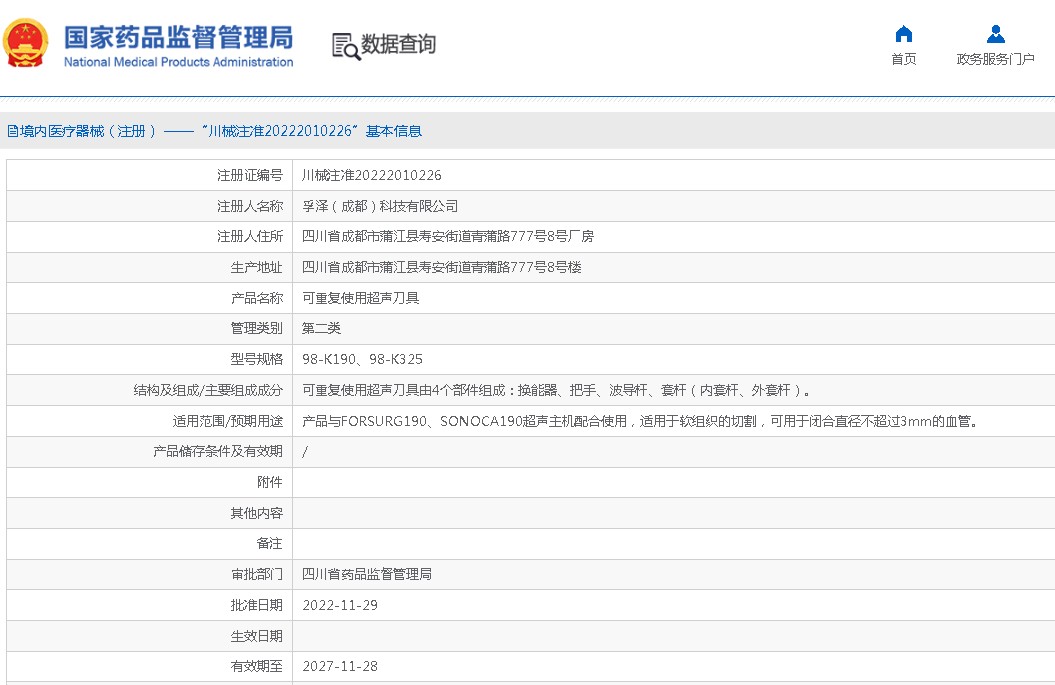This screenshot has height=685, width=1055.
Task: Select registration number value 川械注准20222010226 in table
Action: tap(371, 175)
